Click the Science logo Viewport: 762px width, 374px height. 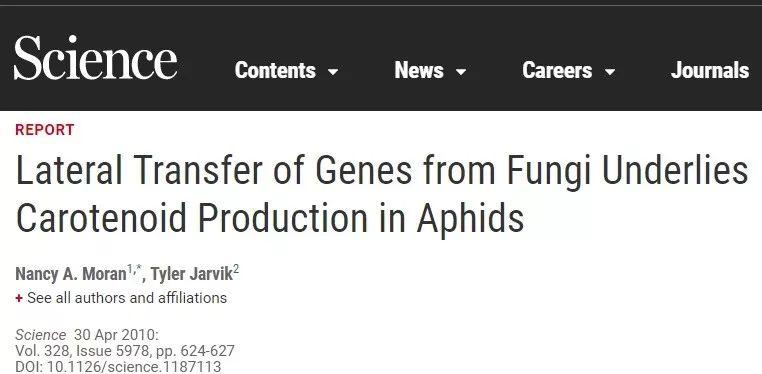95,58
